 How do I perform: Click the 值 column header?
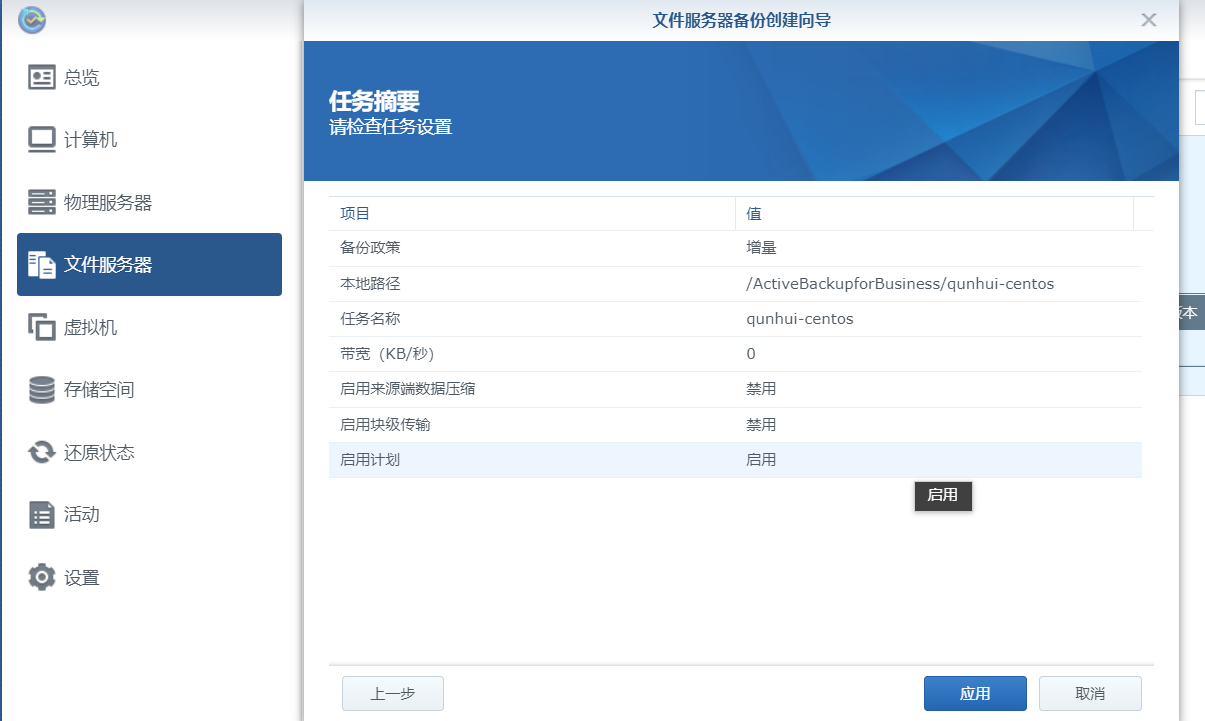934,214
